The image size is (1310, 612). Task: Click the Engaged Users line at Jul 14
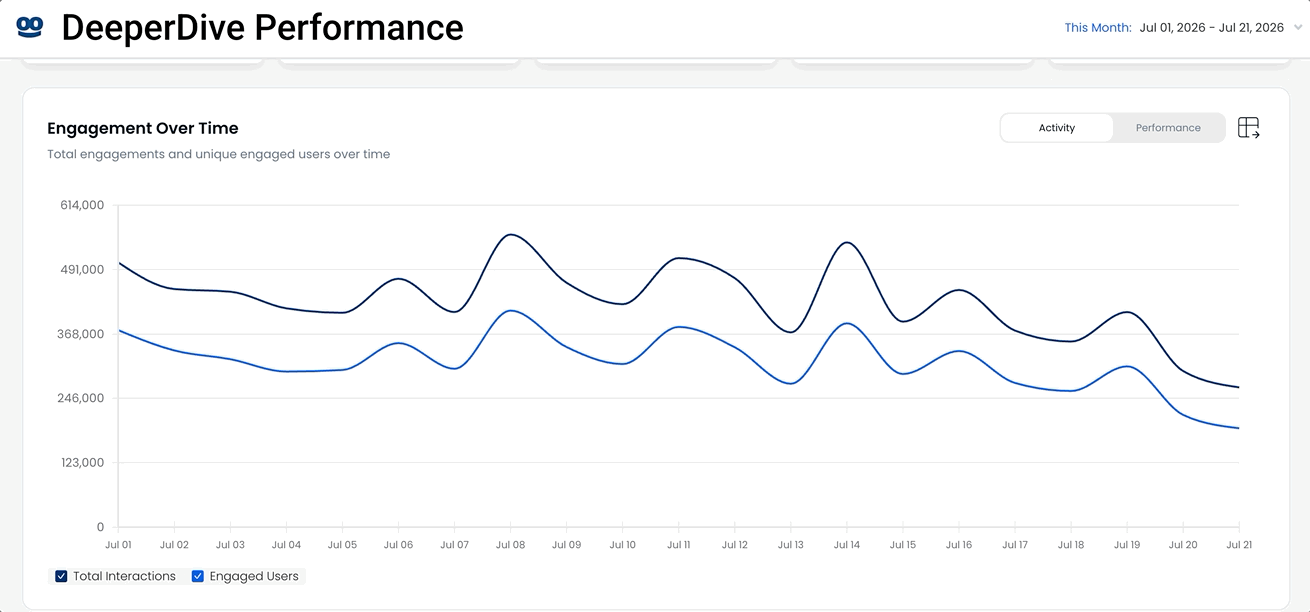[847, 323]
